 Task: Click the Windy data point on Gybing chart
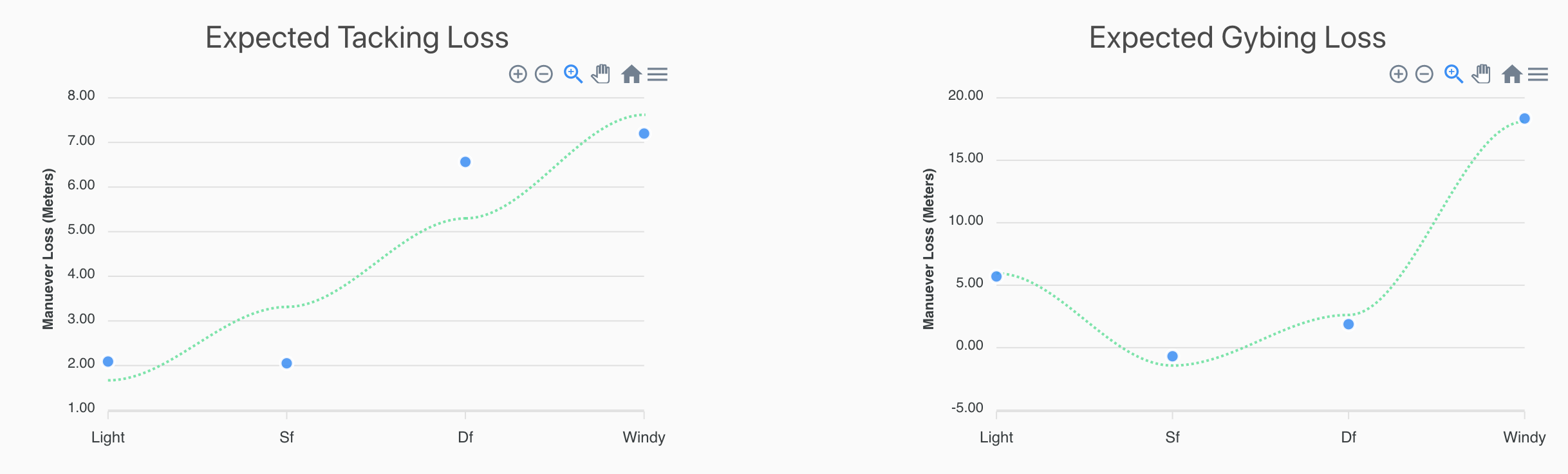click(1525, 118)
